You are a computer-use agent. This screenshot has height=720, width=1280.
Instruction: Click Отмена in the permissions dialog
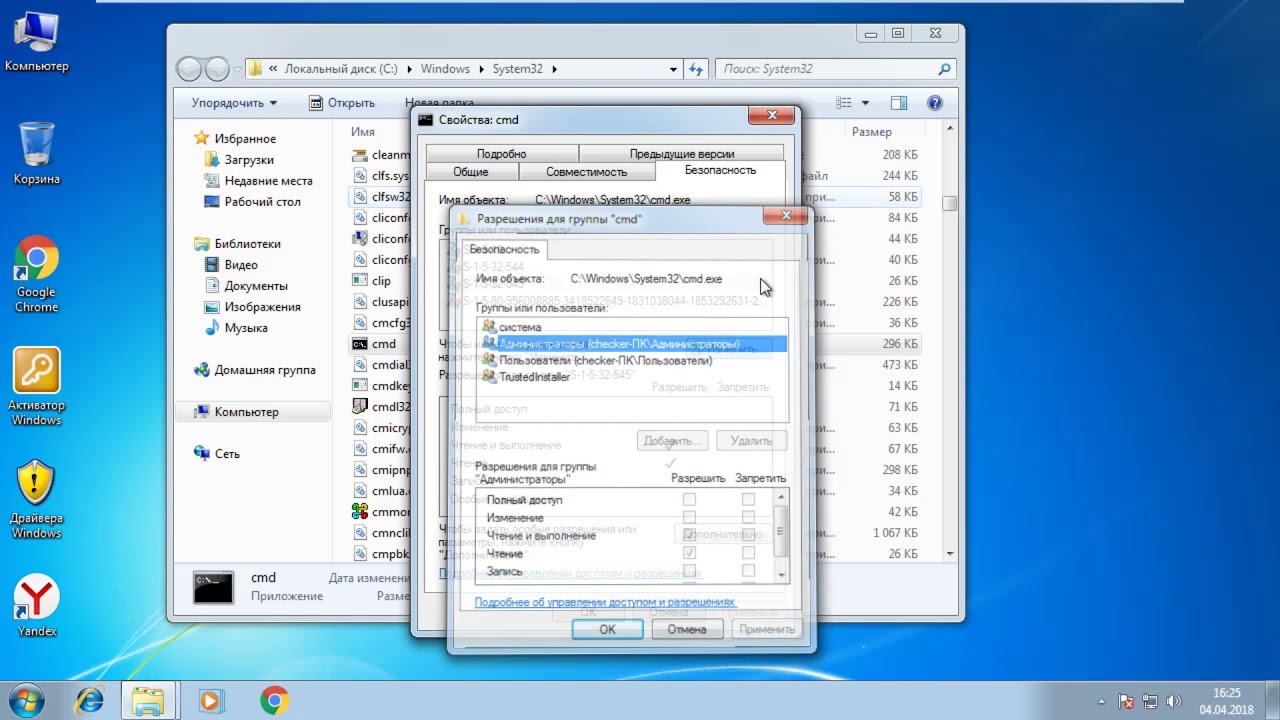(687, 629)
